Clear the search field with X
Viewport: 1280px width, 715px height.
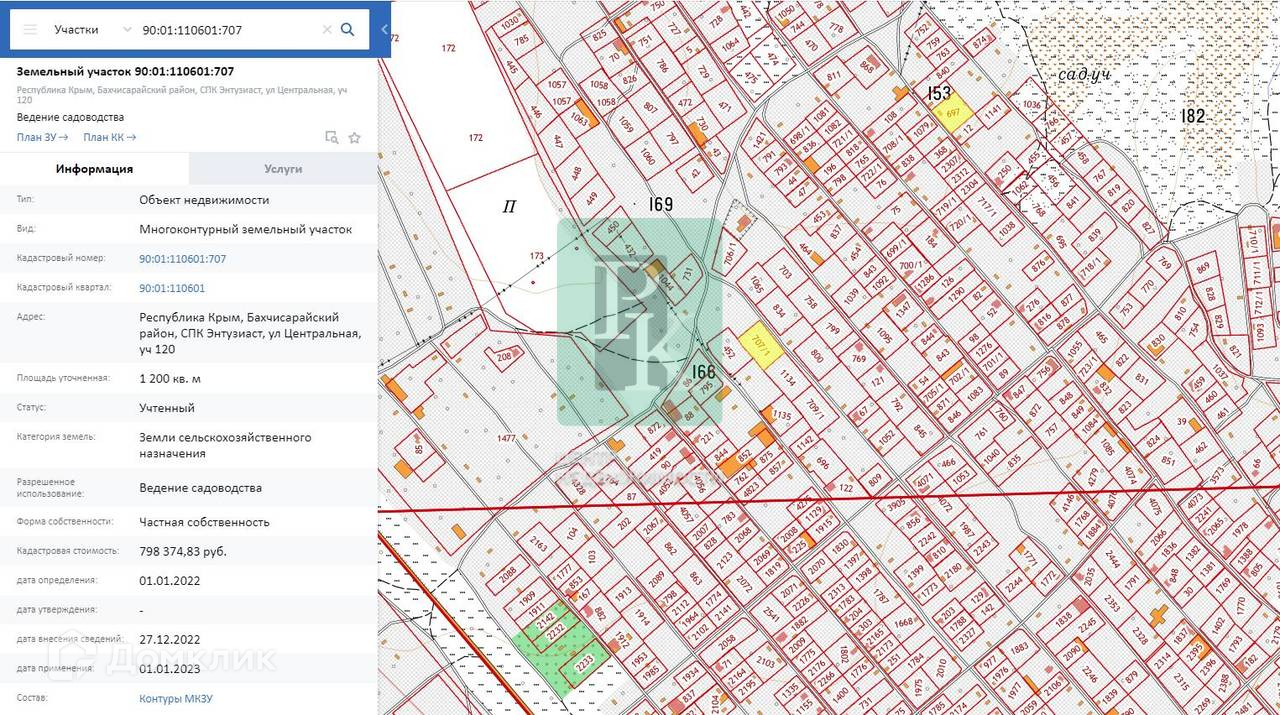pos(326,30)
